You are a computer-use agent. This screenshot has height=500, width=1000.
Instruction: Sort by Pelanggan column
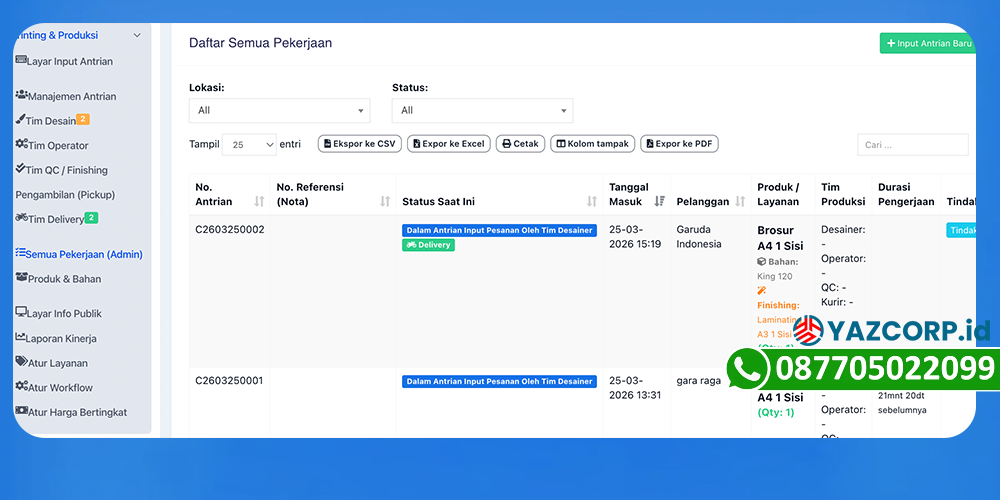point(710,195)
